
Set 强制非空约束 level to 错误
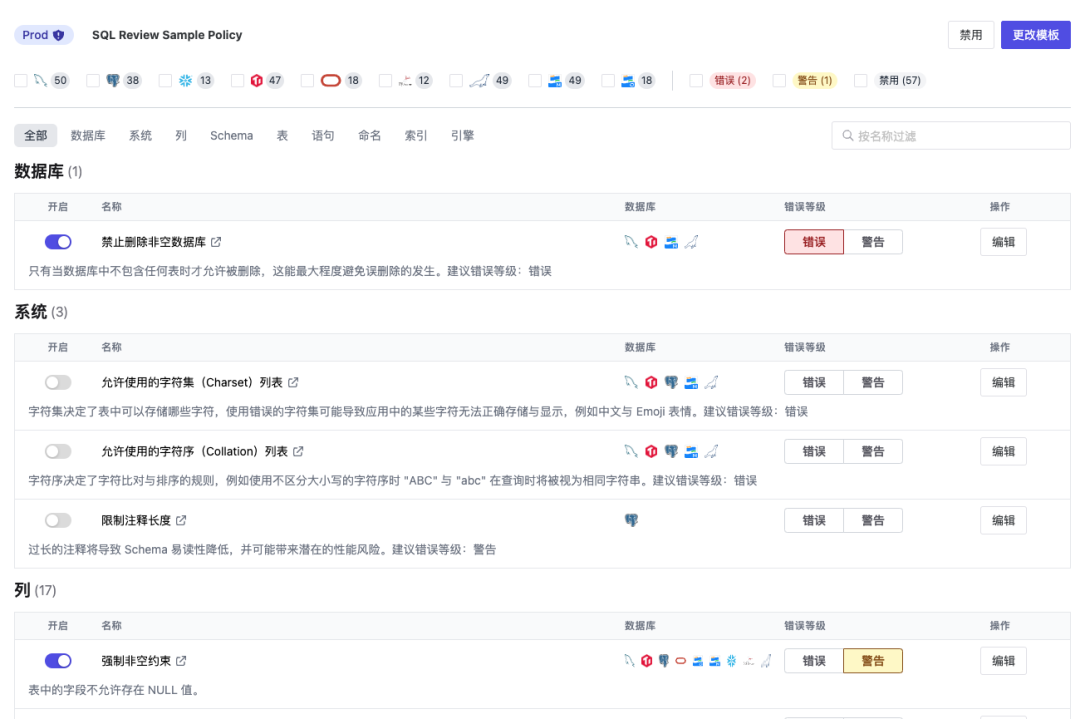[x=813, y=660]
